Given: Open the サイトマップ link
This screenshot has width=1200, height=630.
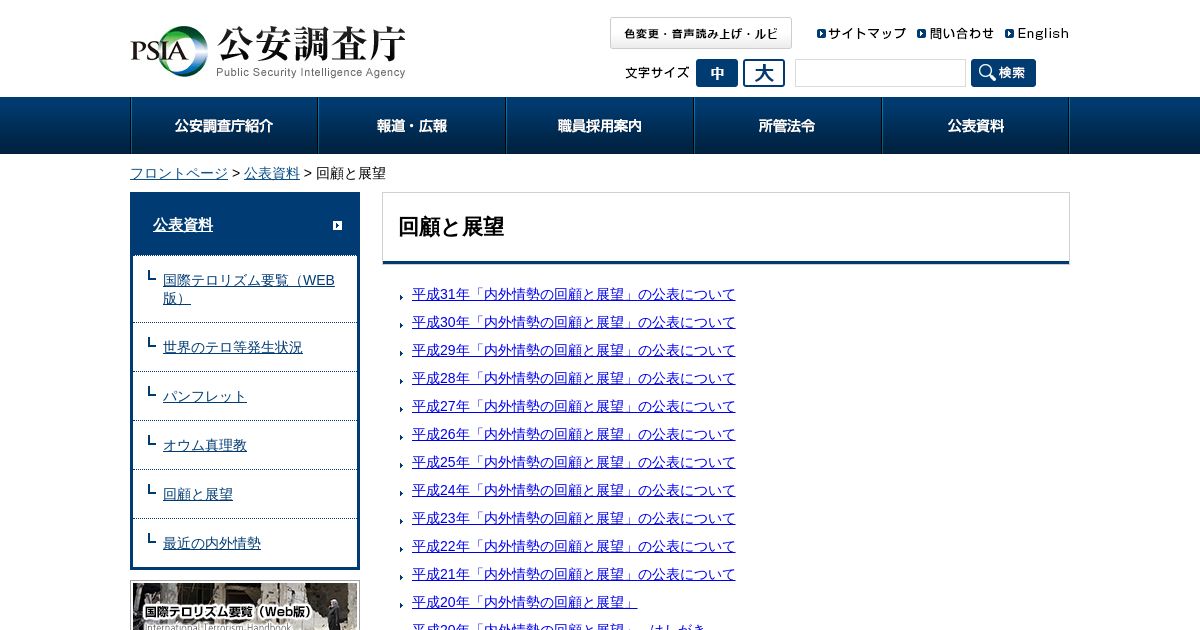Looking at the screenshot, I should tap(861, 33).
